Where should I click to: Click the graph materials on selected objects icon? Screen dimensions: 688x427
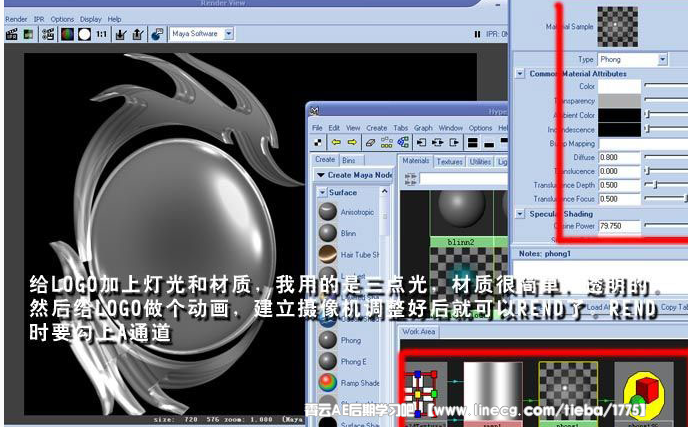tap(403, 142)
